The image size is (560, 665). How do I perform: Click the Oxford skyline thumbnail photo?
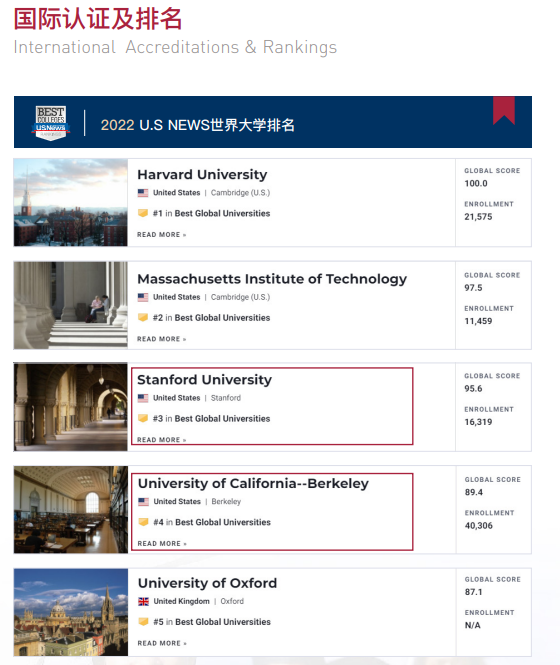(71, 612)
